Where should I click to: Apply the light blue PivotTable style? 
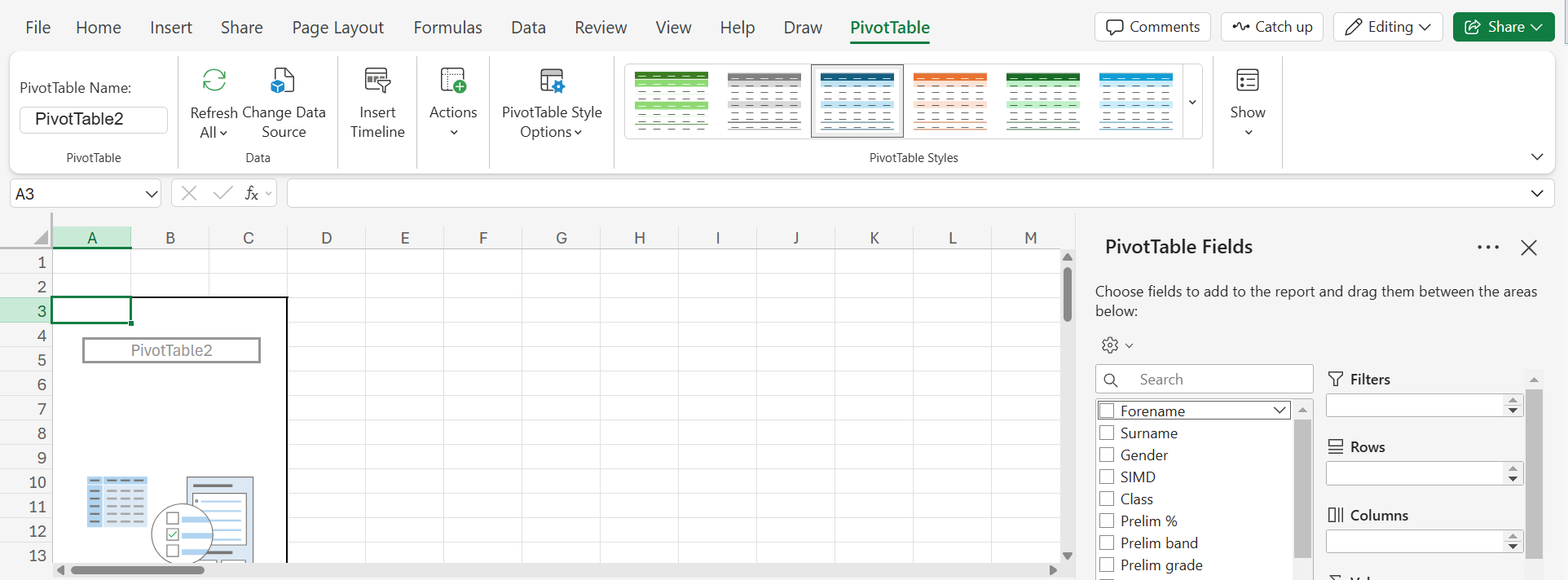point(1136,101)
